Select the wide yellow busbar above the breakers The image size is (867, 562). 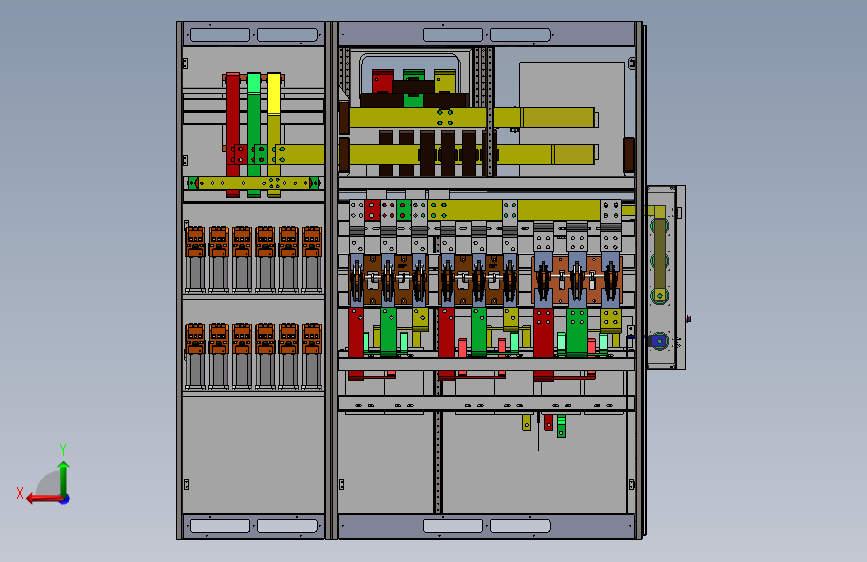click(514, 210)
